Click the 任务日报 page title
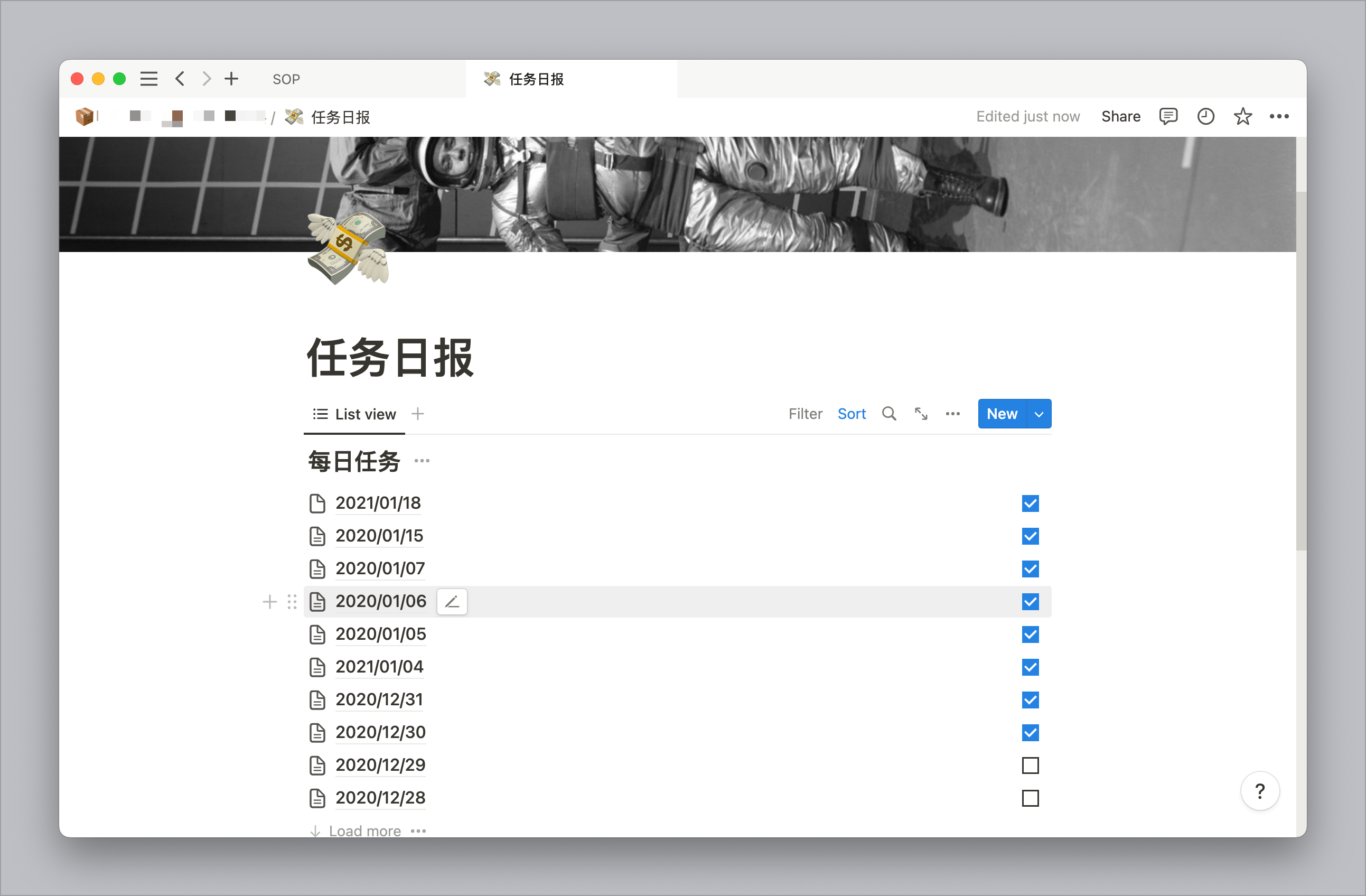The height and width of the screenshot is (896, 1366). [x=391, y=358]
